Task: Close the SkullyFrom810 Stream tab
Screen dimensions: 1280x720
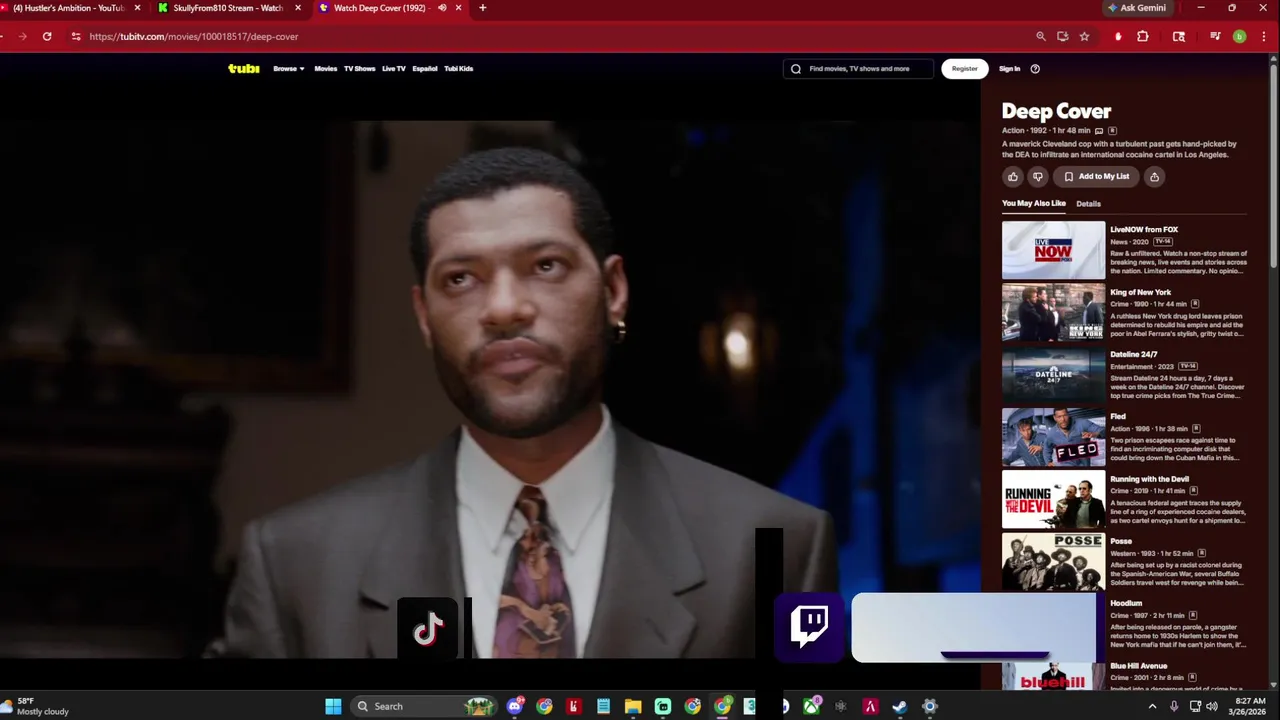Action: point(298,8)
